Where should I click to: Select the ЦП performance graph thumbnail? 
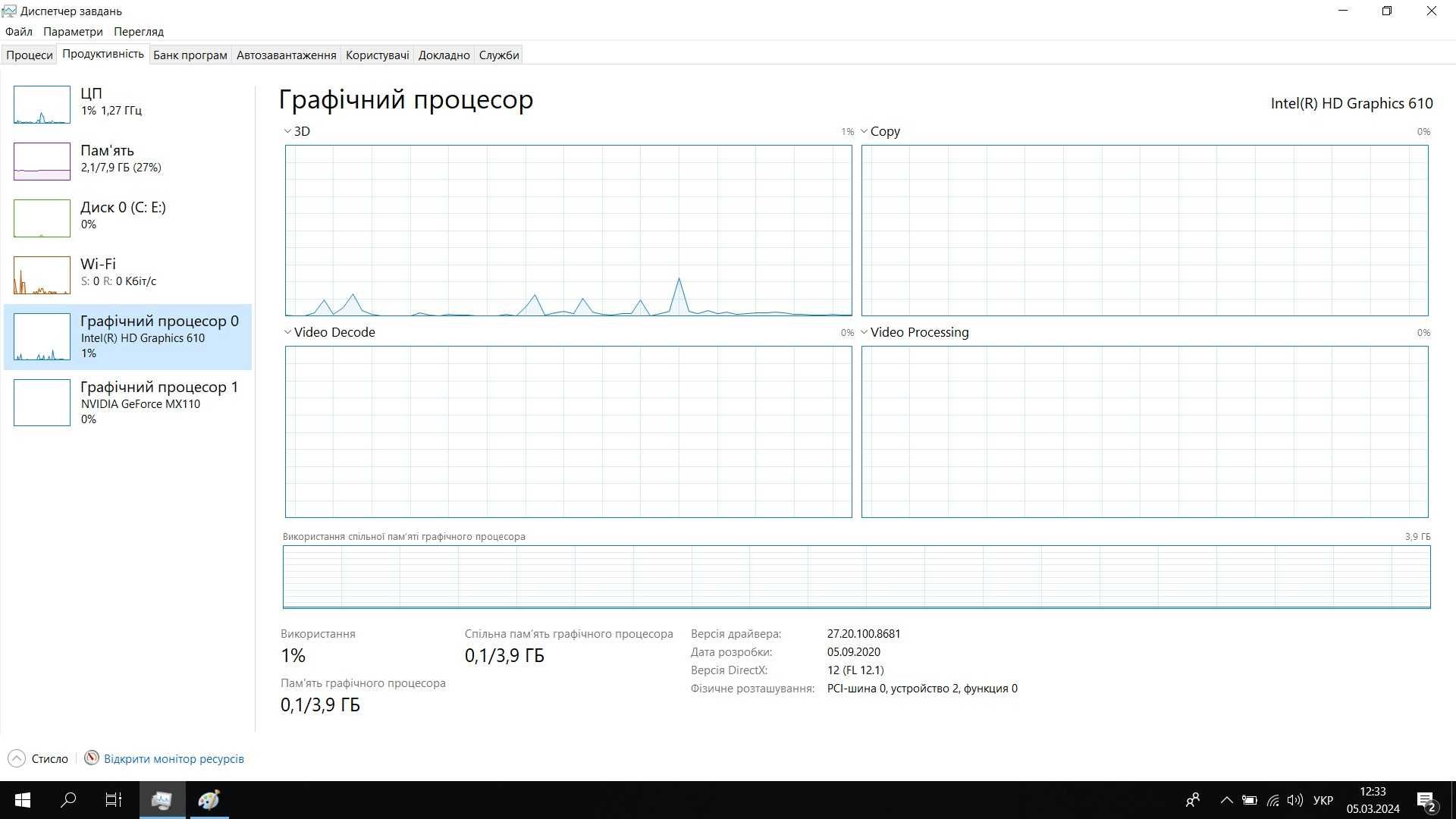[x=42, y=105]
